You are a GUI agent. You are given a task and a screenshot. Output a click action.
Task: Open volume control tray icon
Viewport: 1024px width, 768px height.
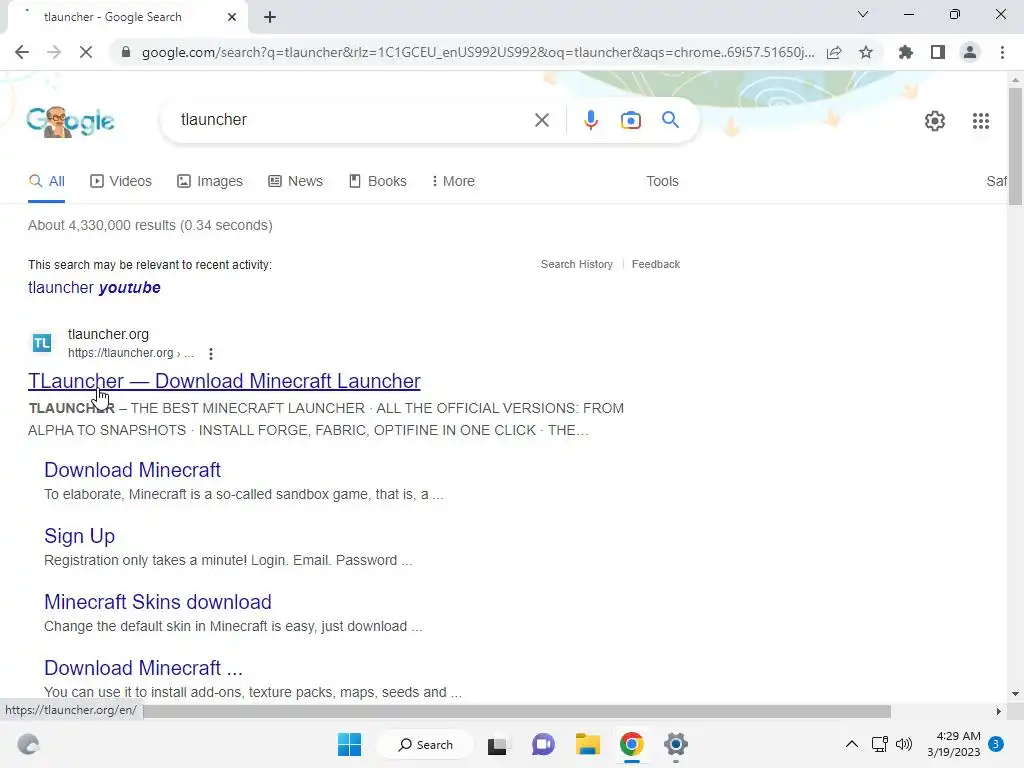(x=904, y=744)
